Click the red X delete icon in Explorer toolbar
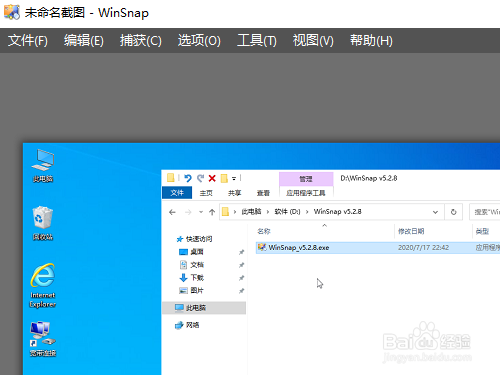The image size is (500, 375). coord(212,178)
